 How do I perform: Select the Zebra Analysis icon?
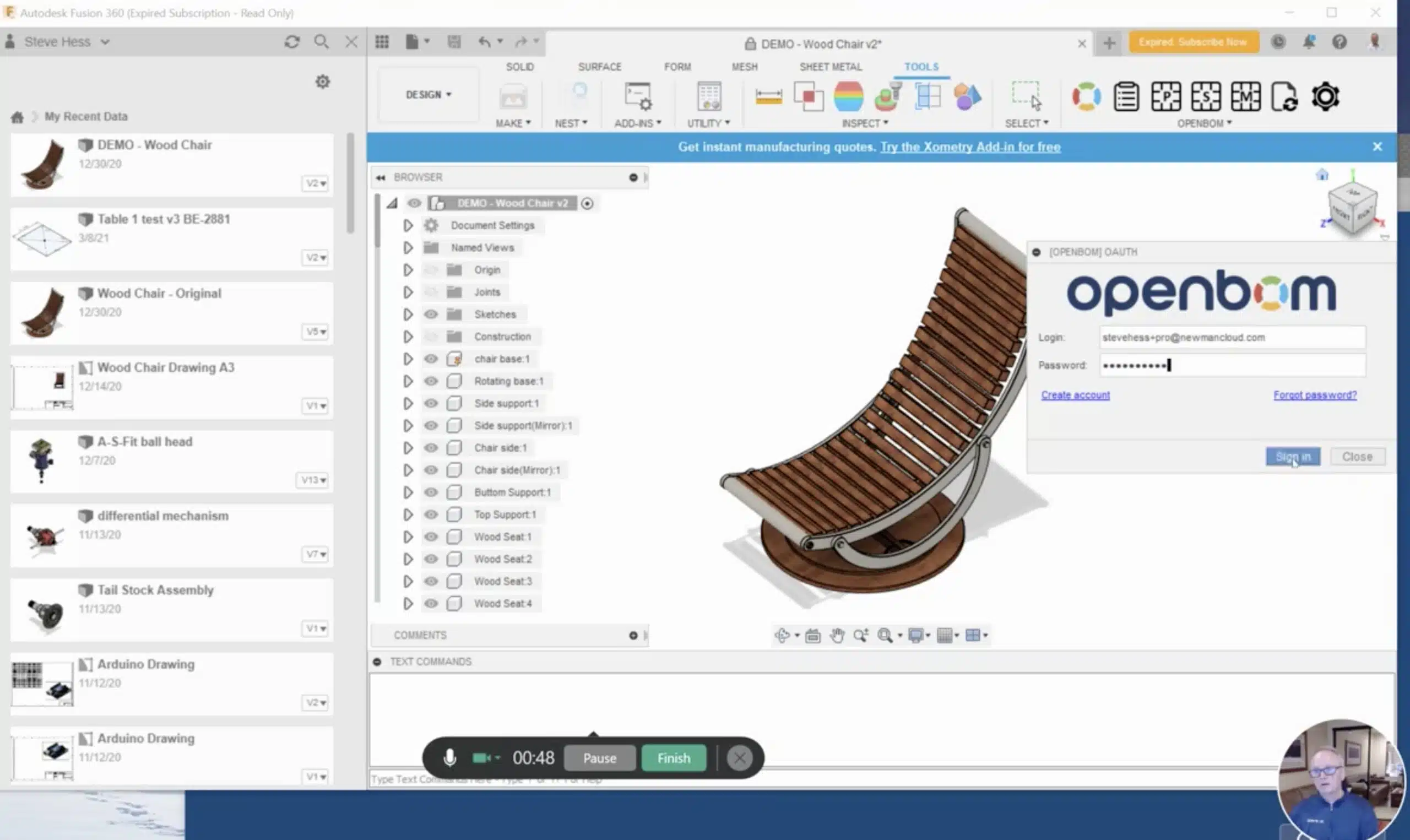[x=848, y=97]
